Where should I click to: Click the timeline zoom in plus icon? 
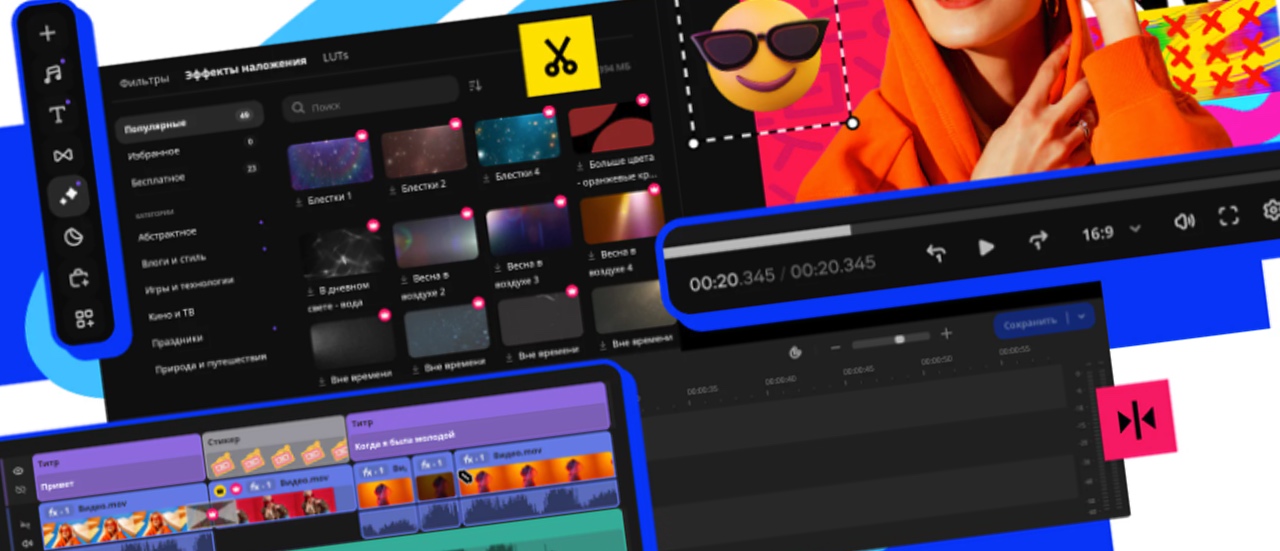946,333
